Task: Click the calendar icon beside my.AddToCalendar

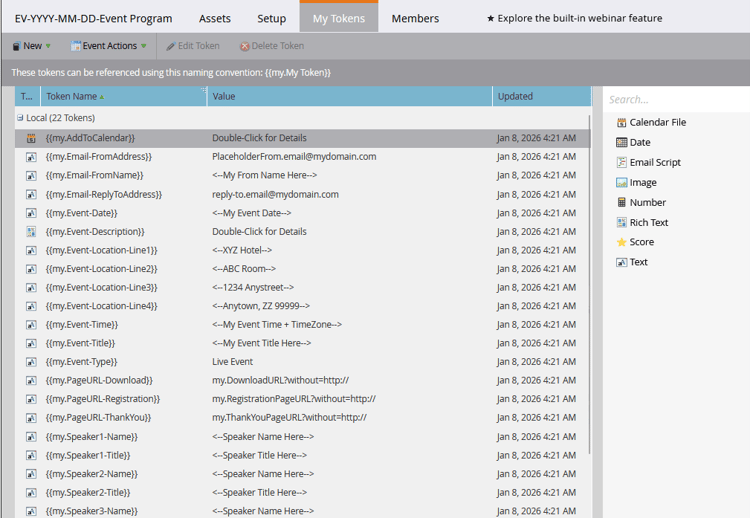Action: (31, 138)
